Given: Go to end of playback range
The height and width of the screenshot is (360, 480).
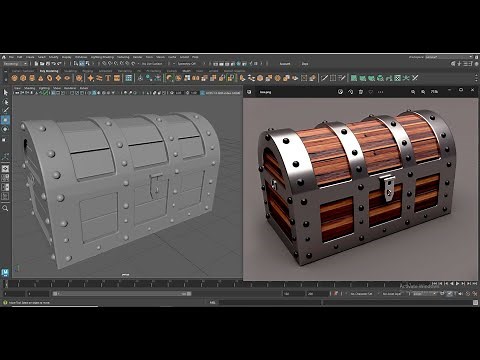Looking at the screenshot, I should click(475, 283).
